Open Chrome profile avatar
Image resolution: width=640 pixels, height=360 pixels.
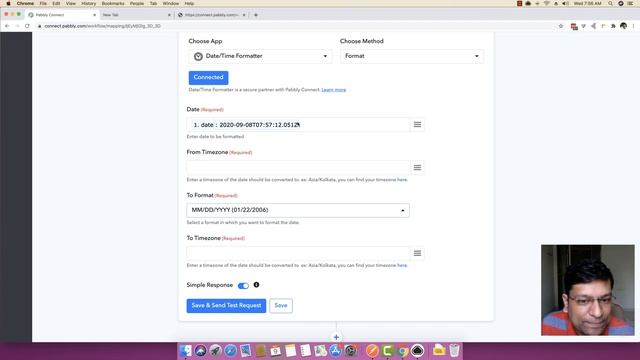(623, 26)
